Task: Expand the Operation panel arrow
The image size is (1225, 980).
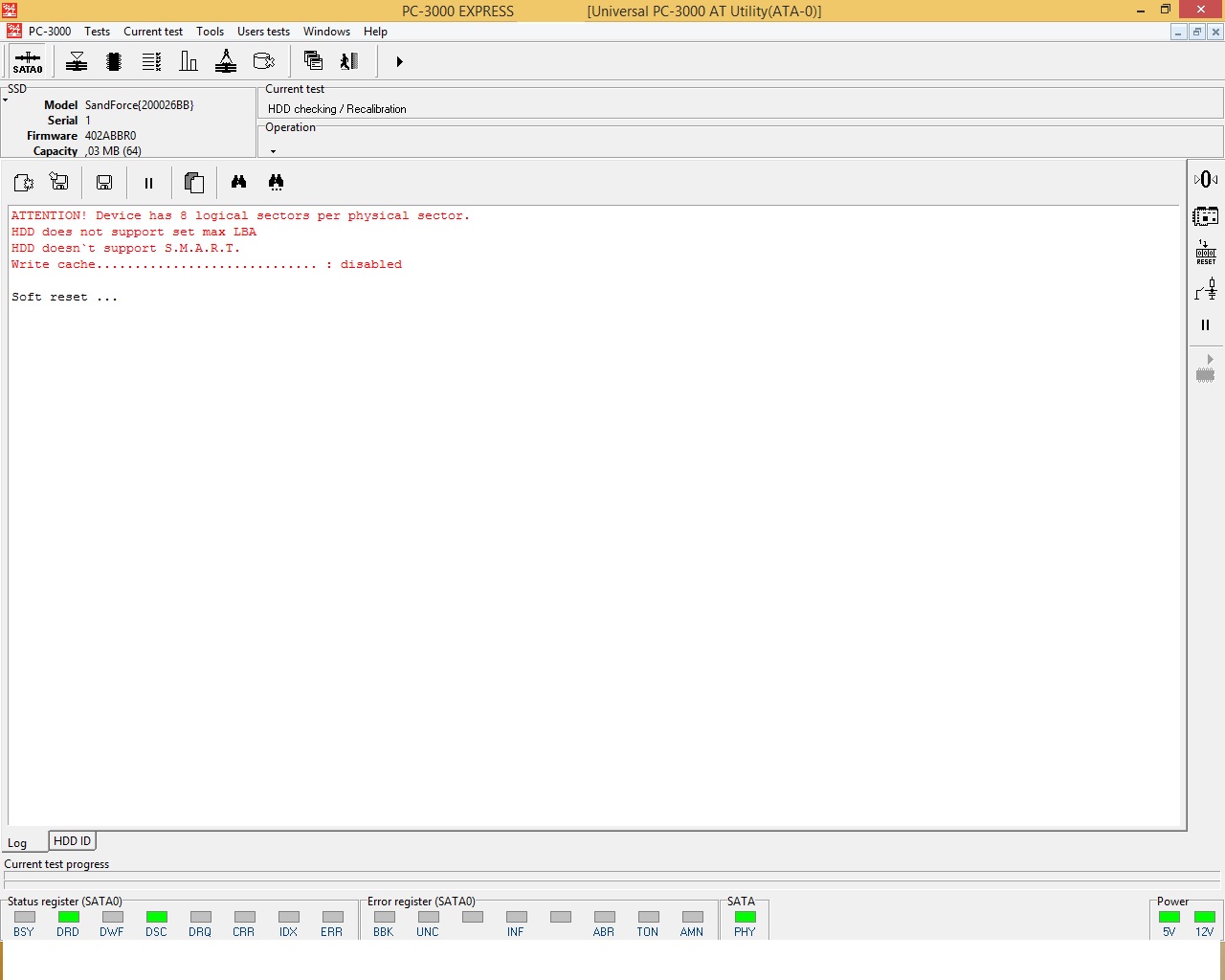Action: click(x=273, y=151)
